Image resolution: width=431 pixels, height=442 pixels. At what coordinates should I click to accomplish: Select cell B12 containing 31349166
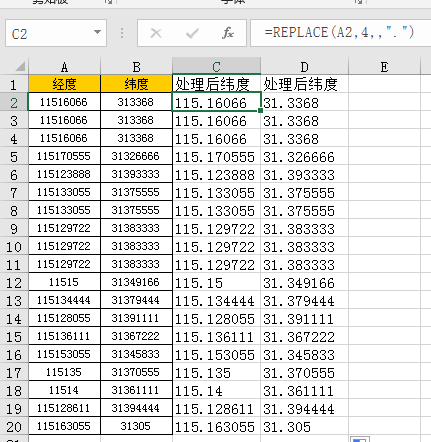click(x=136, y=282)
